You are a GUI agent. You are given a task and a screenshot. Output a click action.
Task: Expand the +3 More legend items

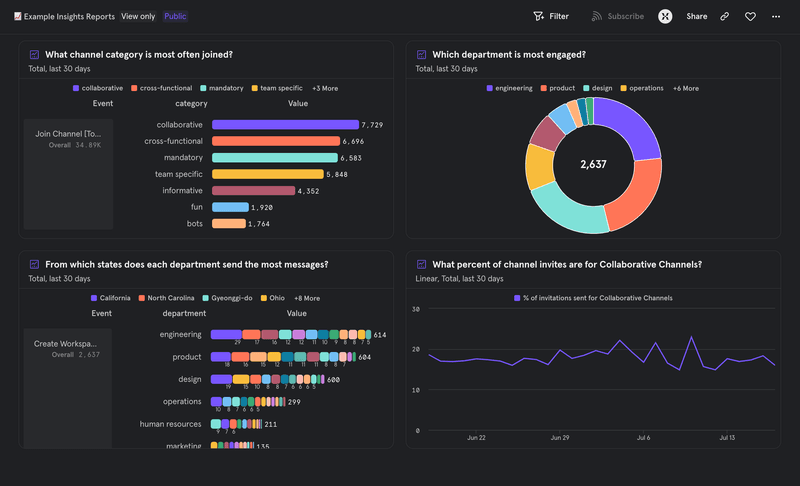(x=325, y=88)
